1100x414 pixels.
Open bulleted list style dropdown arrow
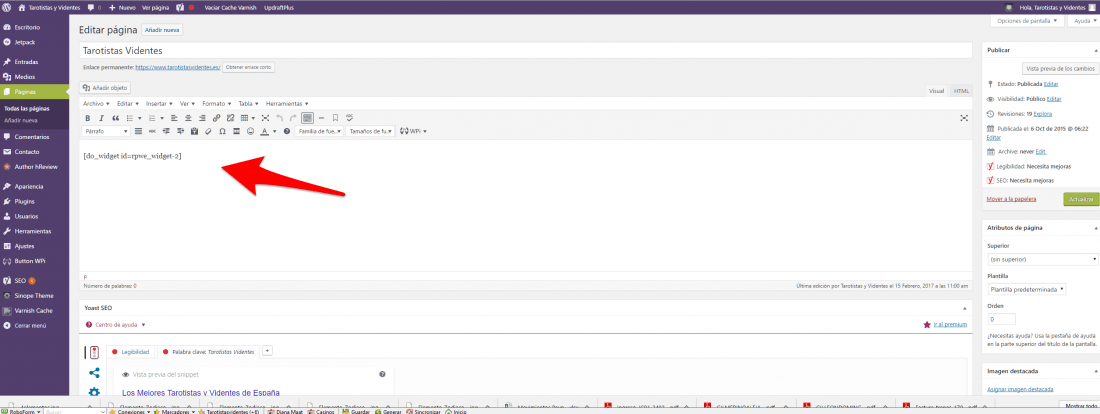(140, 118)
